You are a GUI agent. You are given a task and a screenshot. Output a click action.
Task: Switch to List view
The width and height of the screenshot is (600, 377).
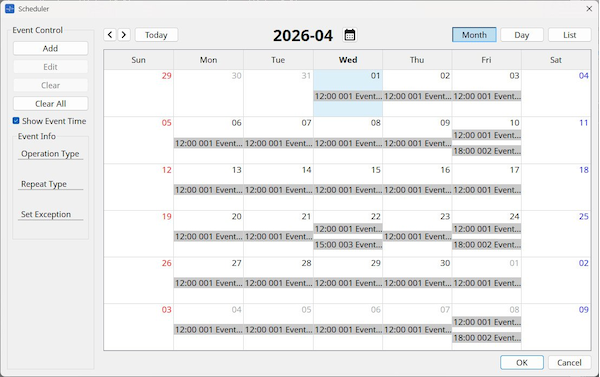point(569,35)
